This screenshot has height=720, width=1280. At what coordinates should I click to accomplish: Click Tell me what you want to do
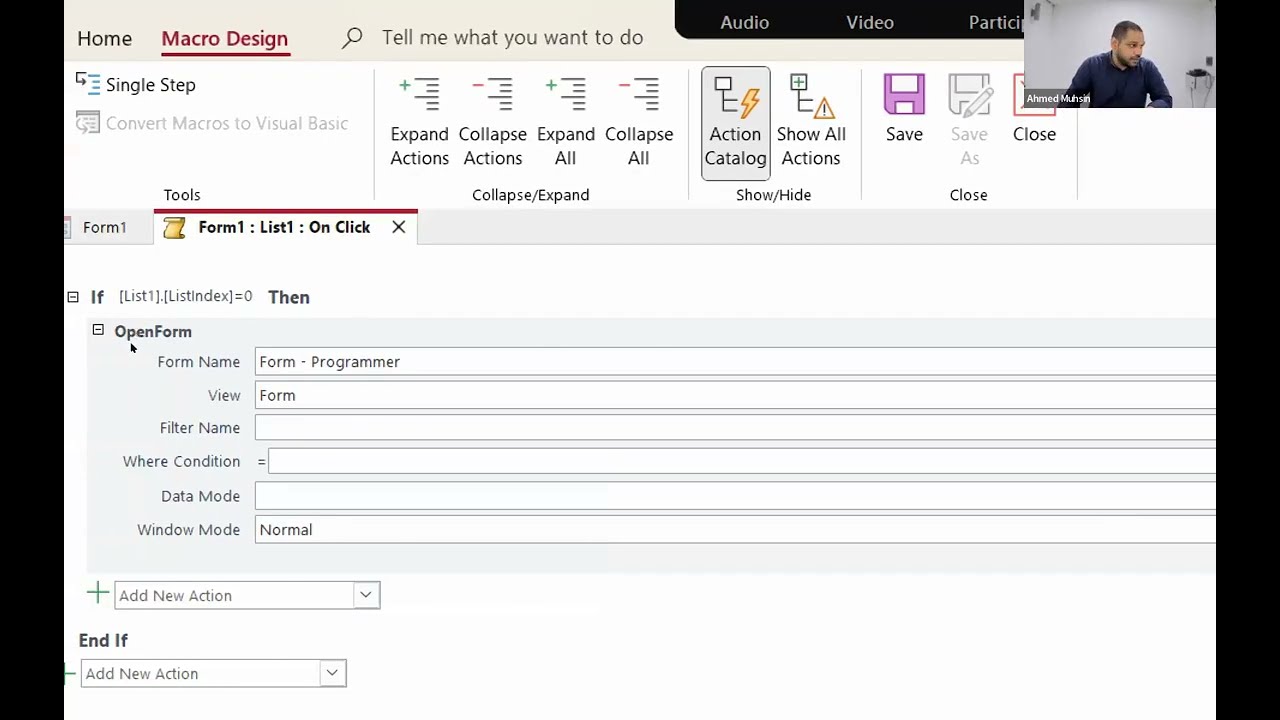point(512,37)
